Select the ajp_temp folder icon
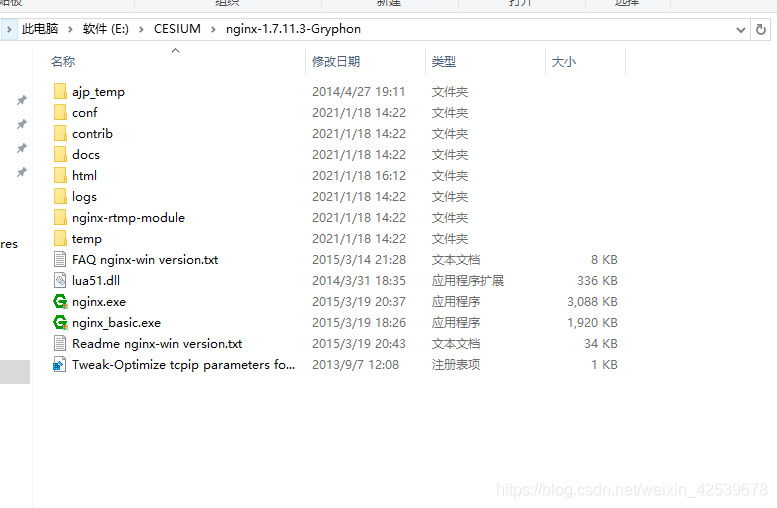Viewport: 777px width, 508px height. coord(60,92)
